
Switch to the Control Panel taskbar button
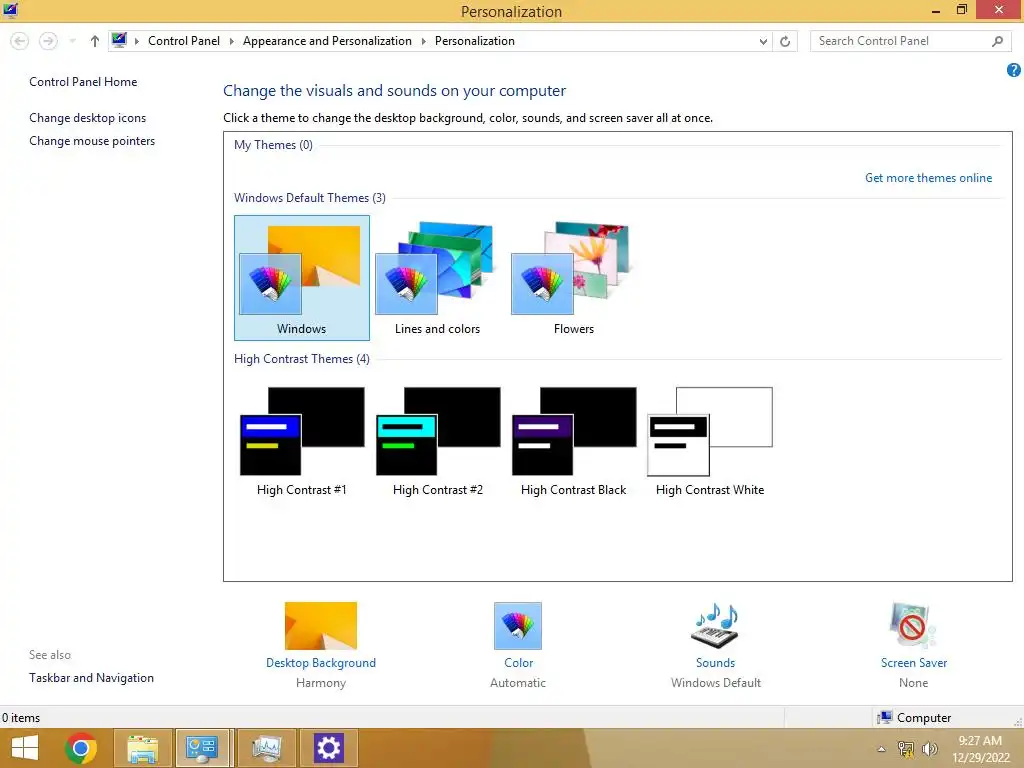(202, 748)
